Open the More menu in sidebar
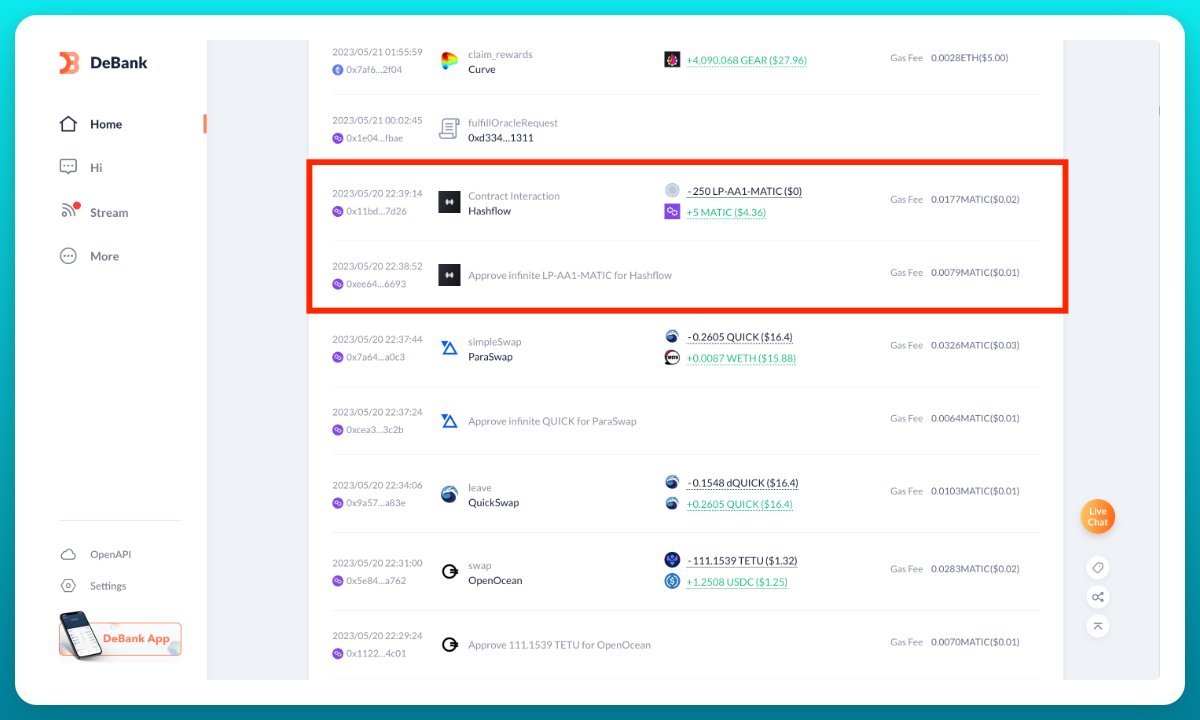Screen dimensions: 1200x720 click(x=104, y=256)
